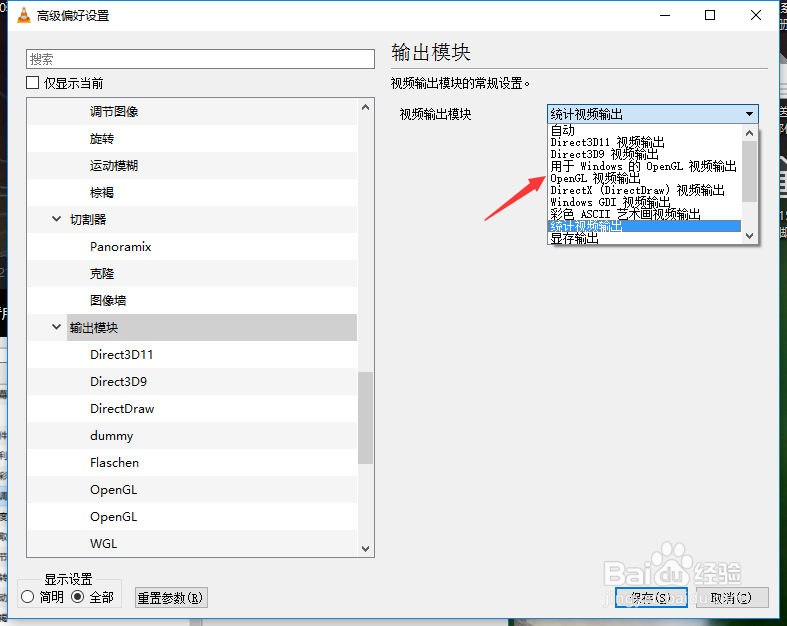
Task: Select 调节图像 in the settings tree
Action: (x=114, y=111)
